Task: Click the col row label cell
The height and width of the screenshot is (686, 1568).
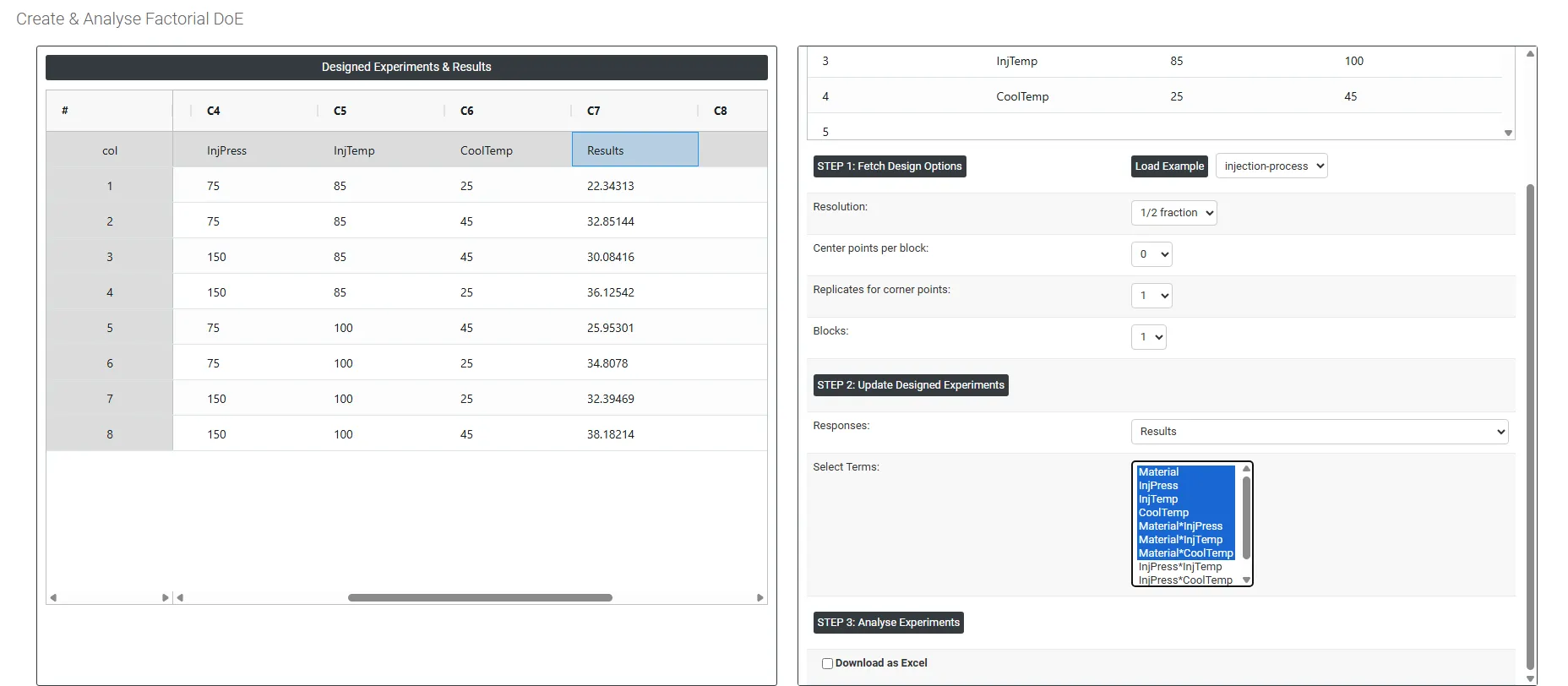Action: [110, 150]
